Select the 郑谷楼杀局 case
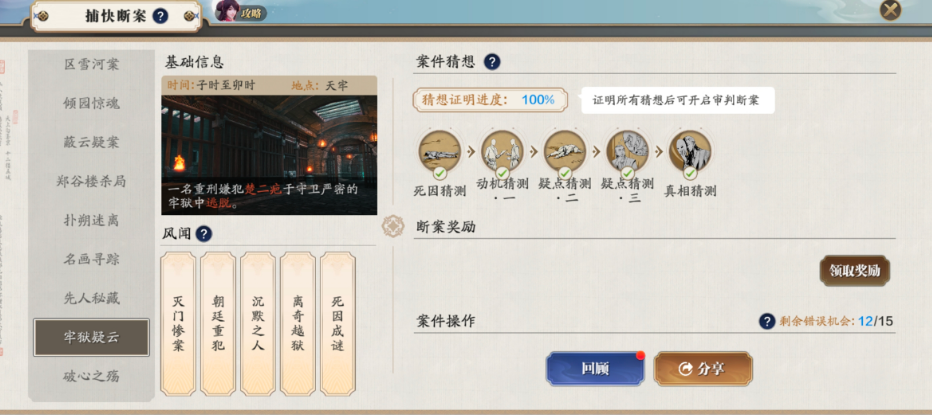This screenshot has height=415, width=932. [x=92, y=181]
